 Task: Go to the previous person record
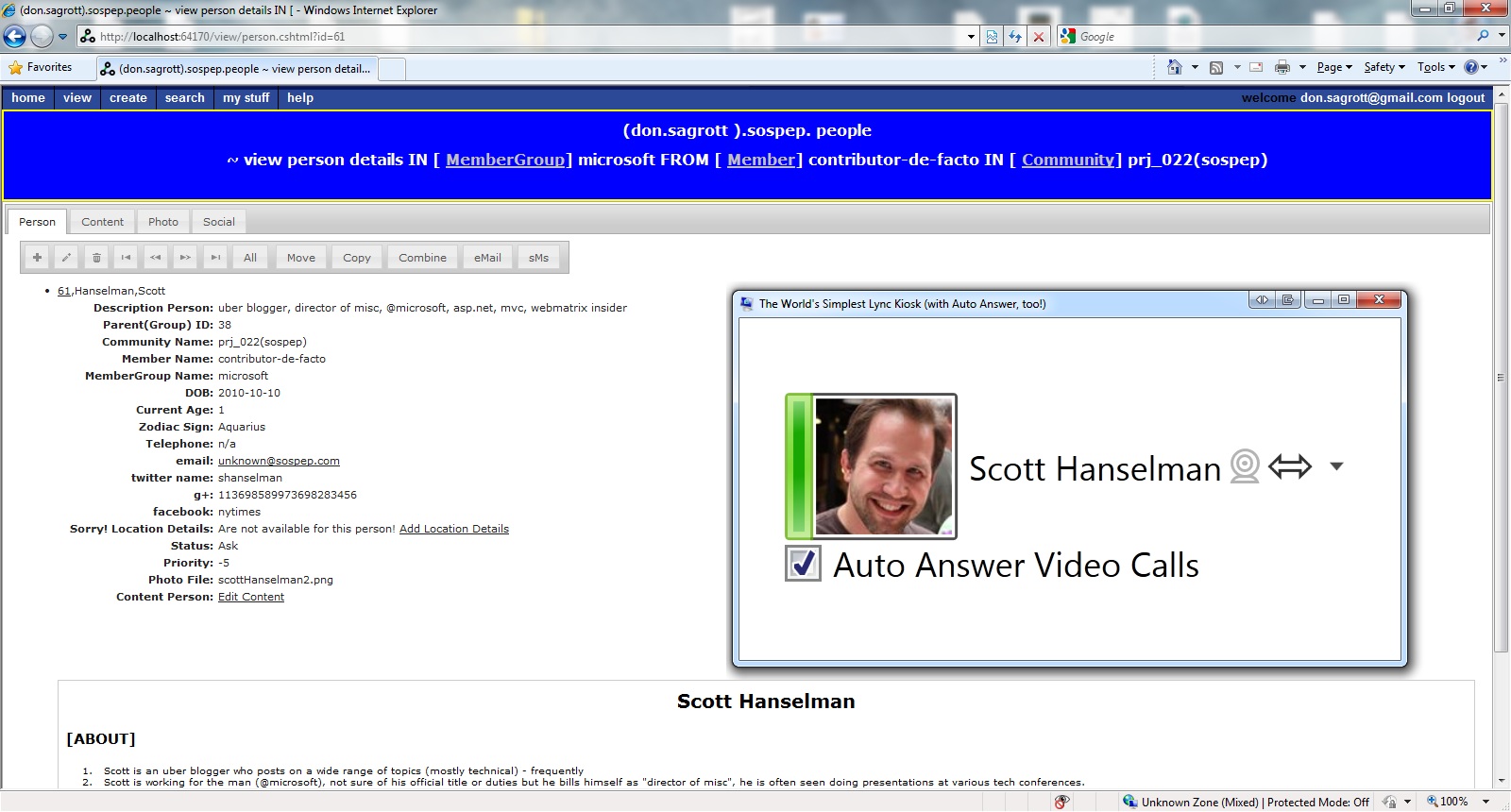click(156, 258)
